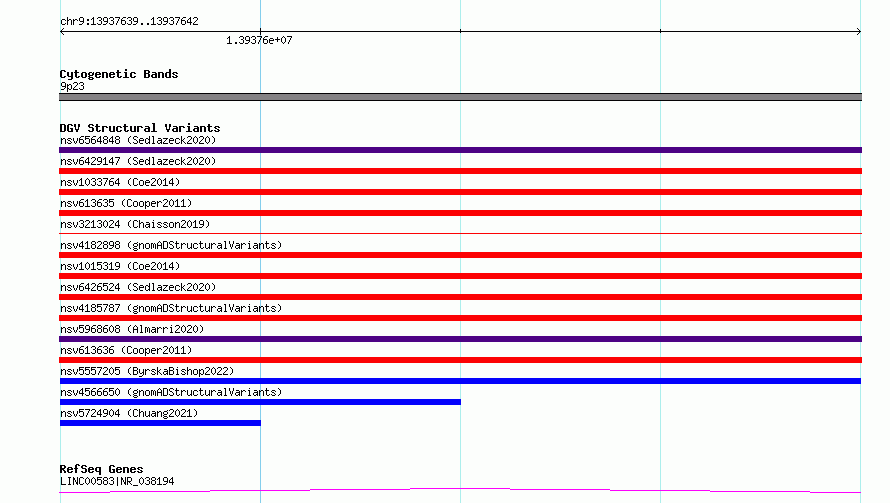Click the short blue bar under nsv5724904
The height and width of the screenshot is (503, 890).
(160, 423)
